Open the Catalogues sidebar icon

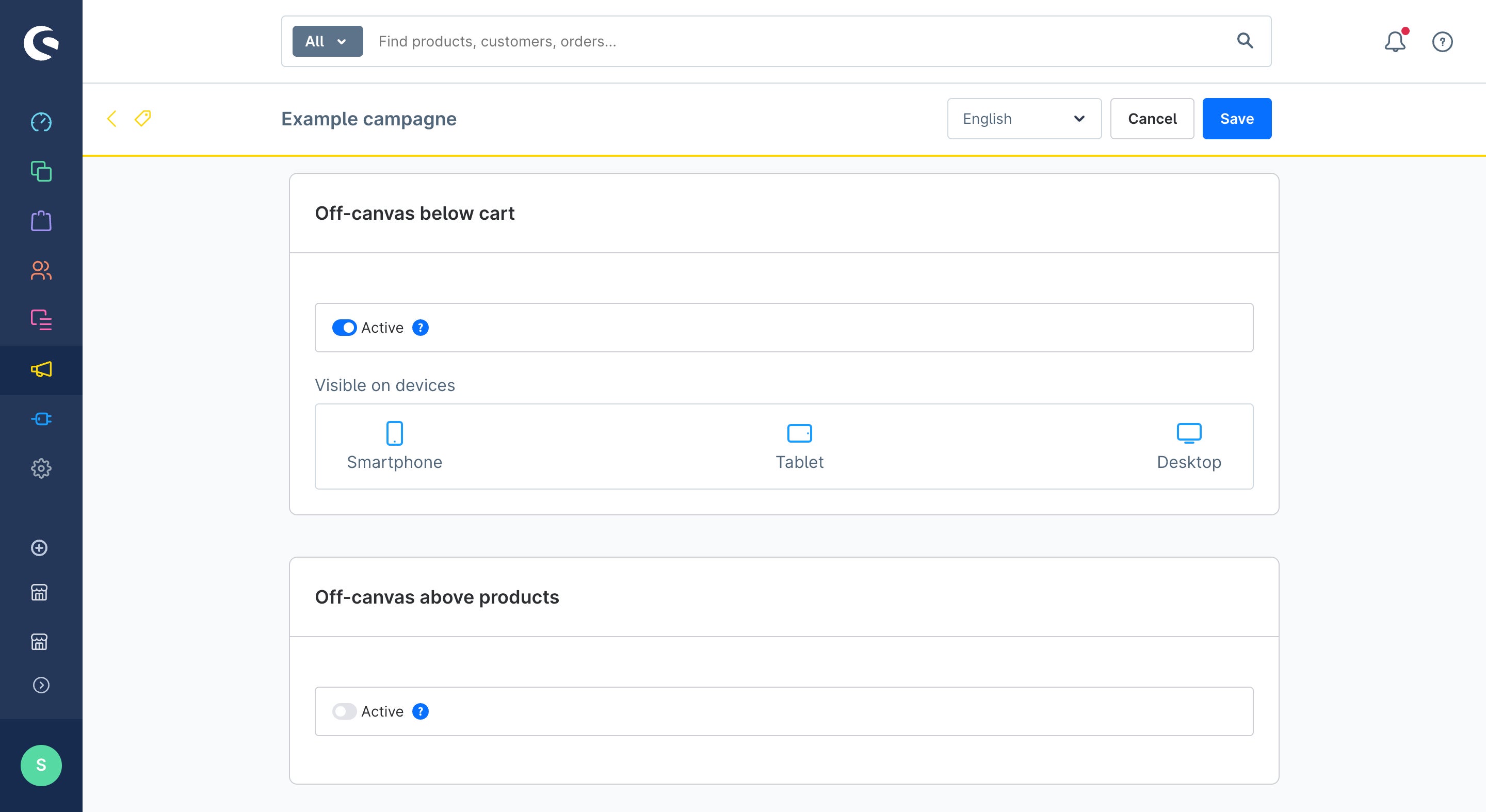tap(41, 171)
